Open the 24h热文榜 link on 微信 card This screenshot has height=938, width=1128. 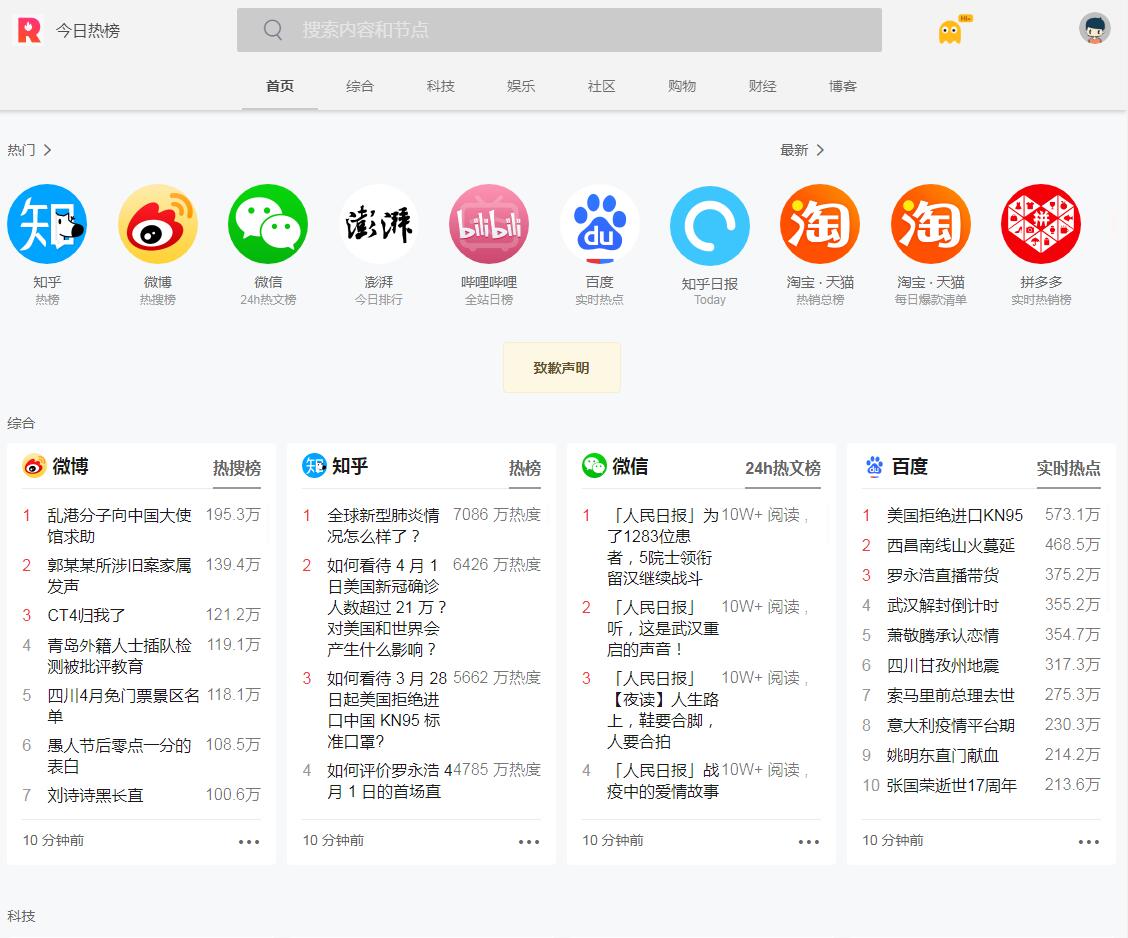(x=783, y=468)
